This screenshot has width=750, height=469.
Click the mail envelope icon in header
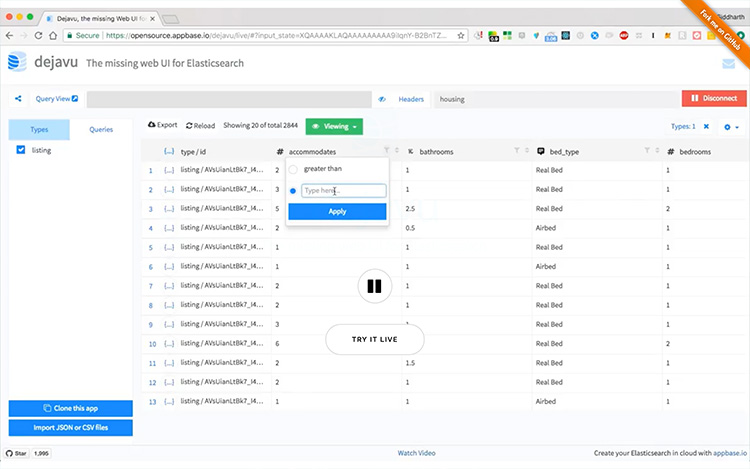point(728,63)
